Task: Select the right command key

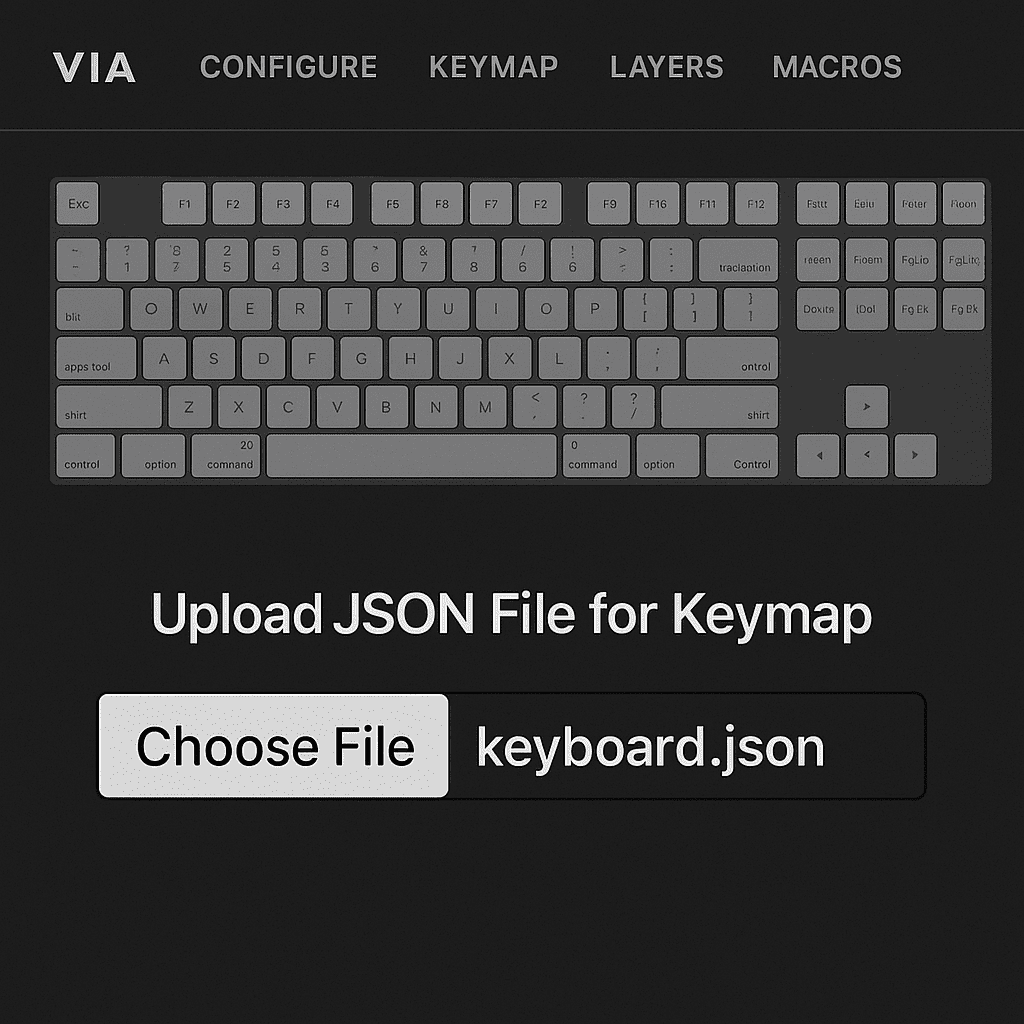Action: [x=596, y=455]
